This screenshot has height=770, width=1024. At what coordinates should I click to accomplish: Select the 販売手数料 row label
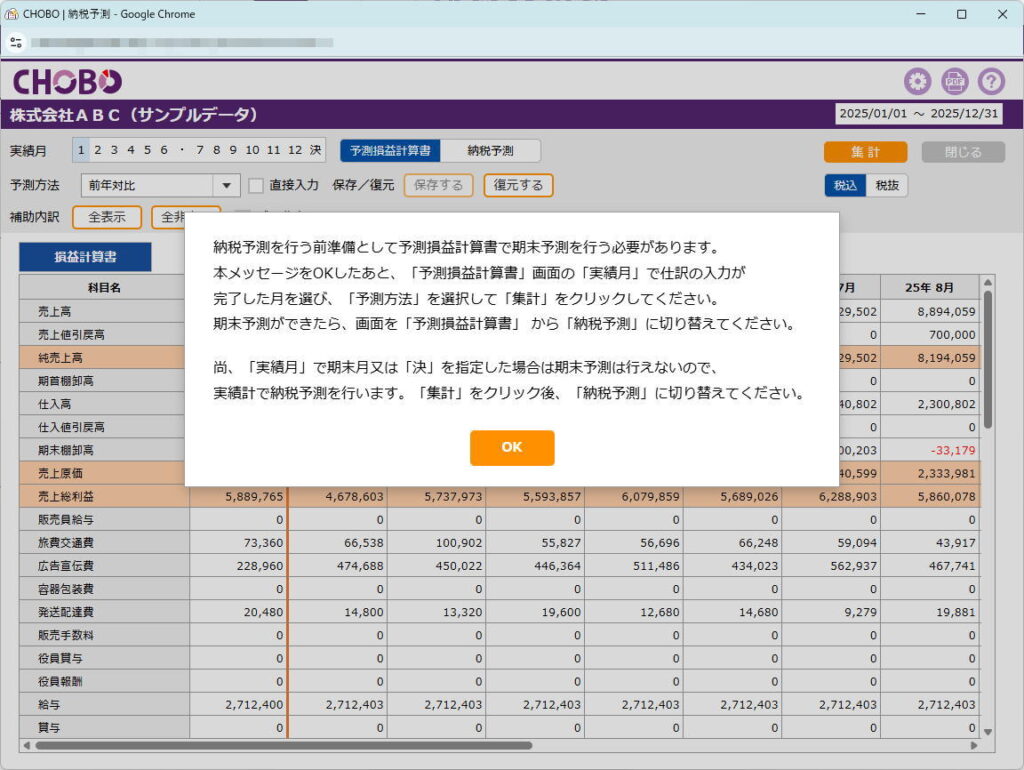pos(65,635)
